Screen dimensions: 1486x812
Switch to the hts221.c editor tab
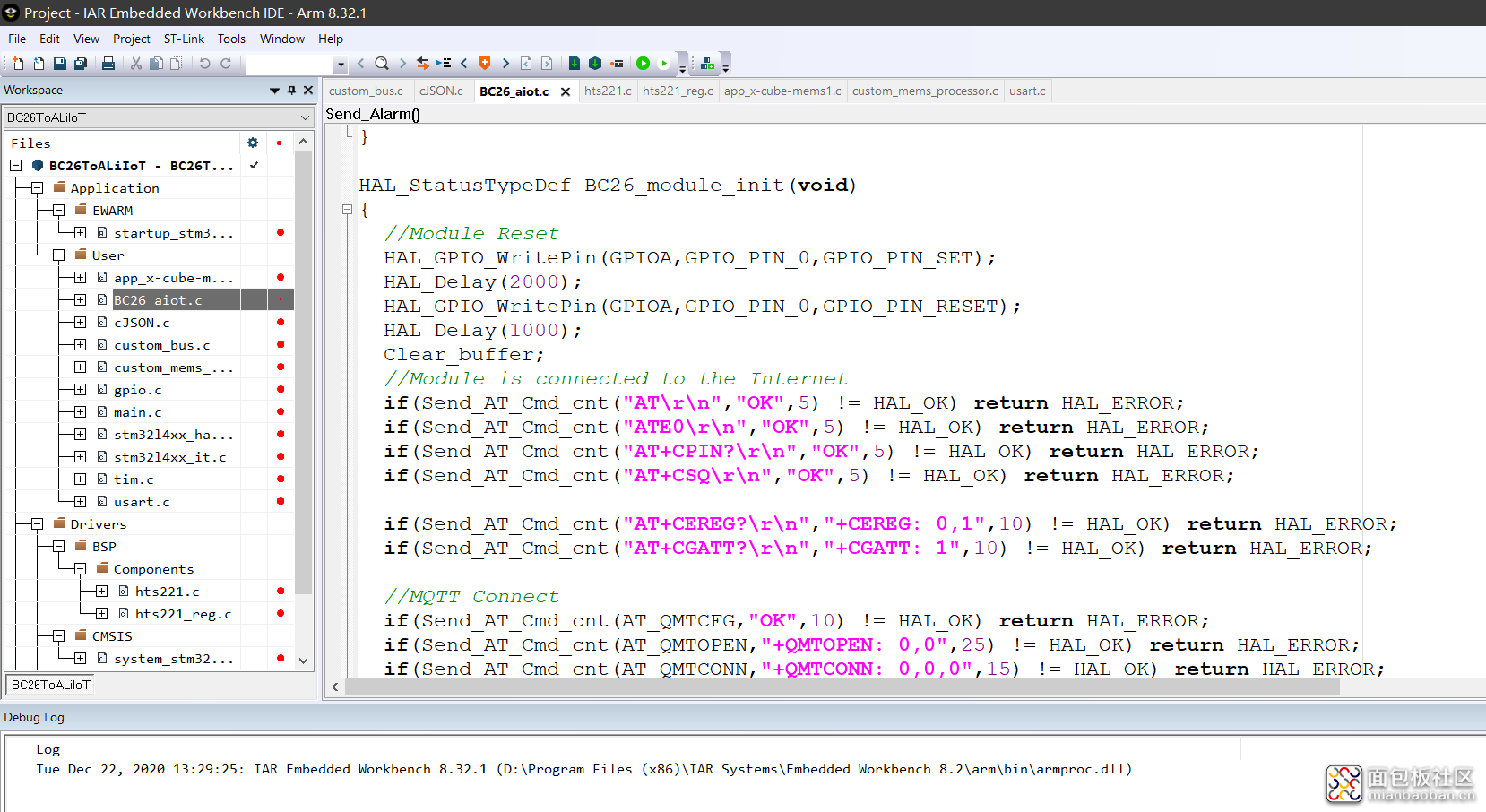pyautogui.click(x=608, y=91)
